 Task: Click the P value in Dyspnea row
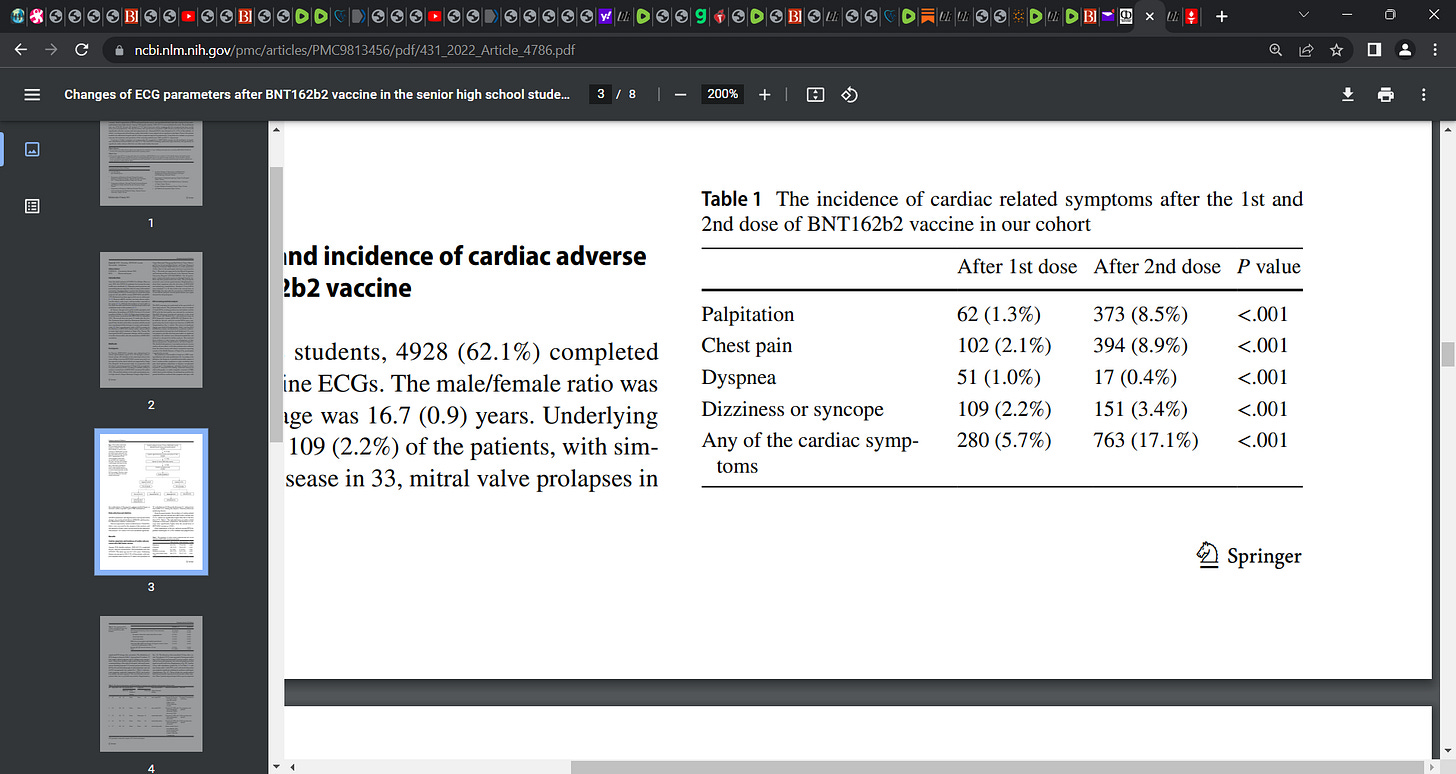1263,378
